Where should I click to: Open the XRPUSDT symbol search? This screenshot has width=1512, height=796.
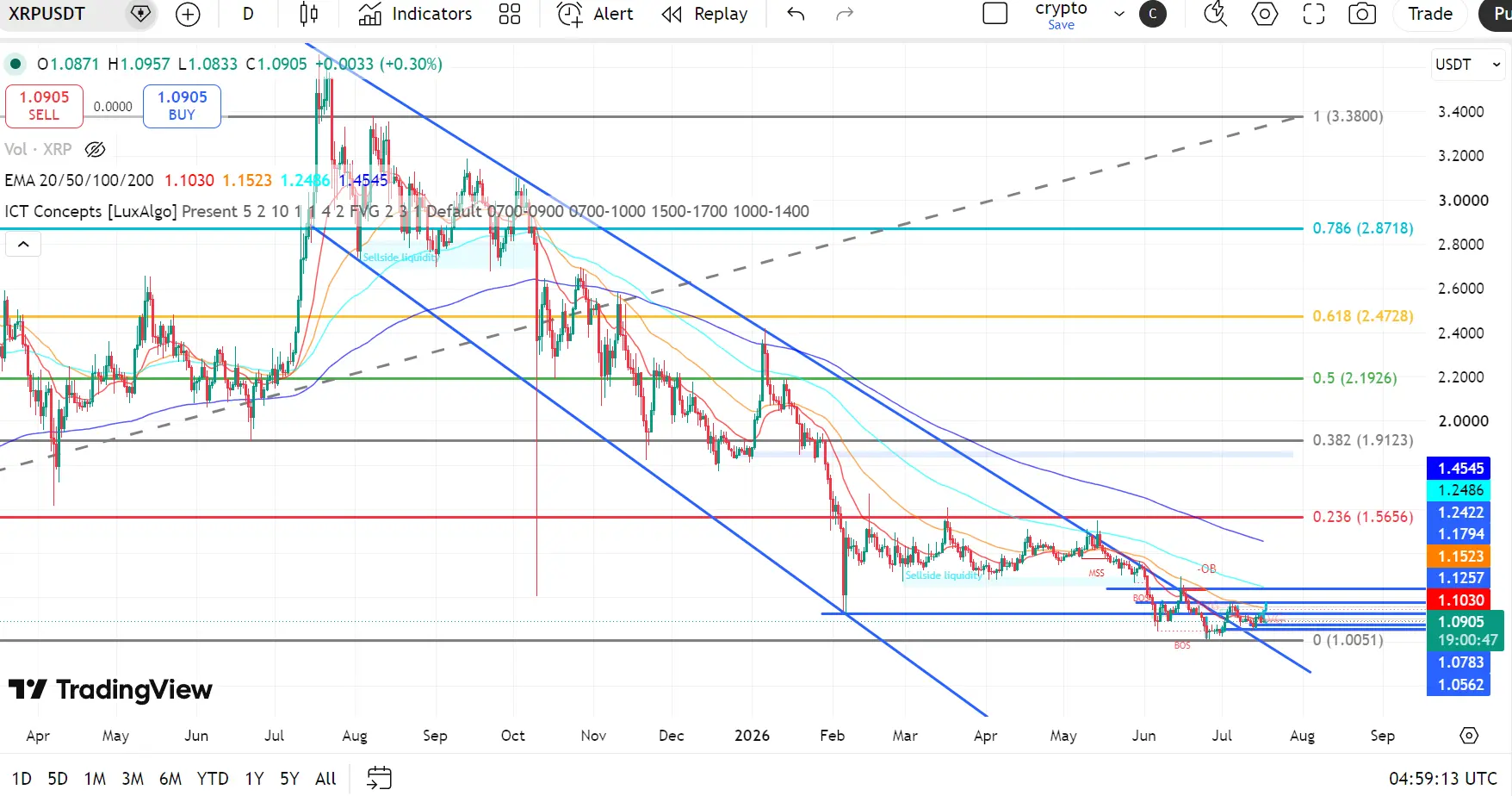click(47, 14)
